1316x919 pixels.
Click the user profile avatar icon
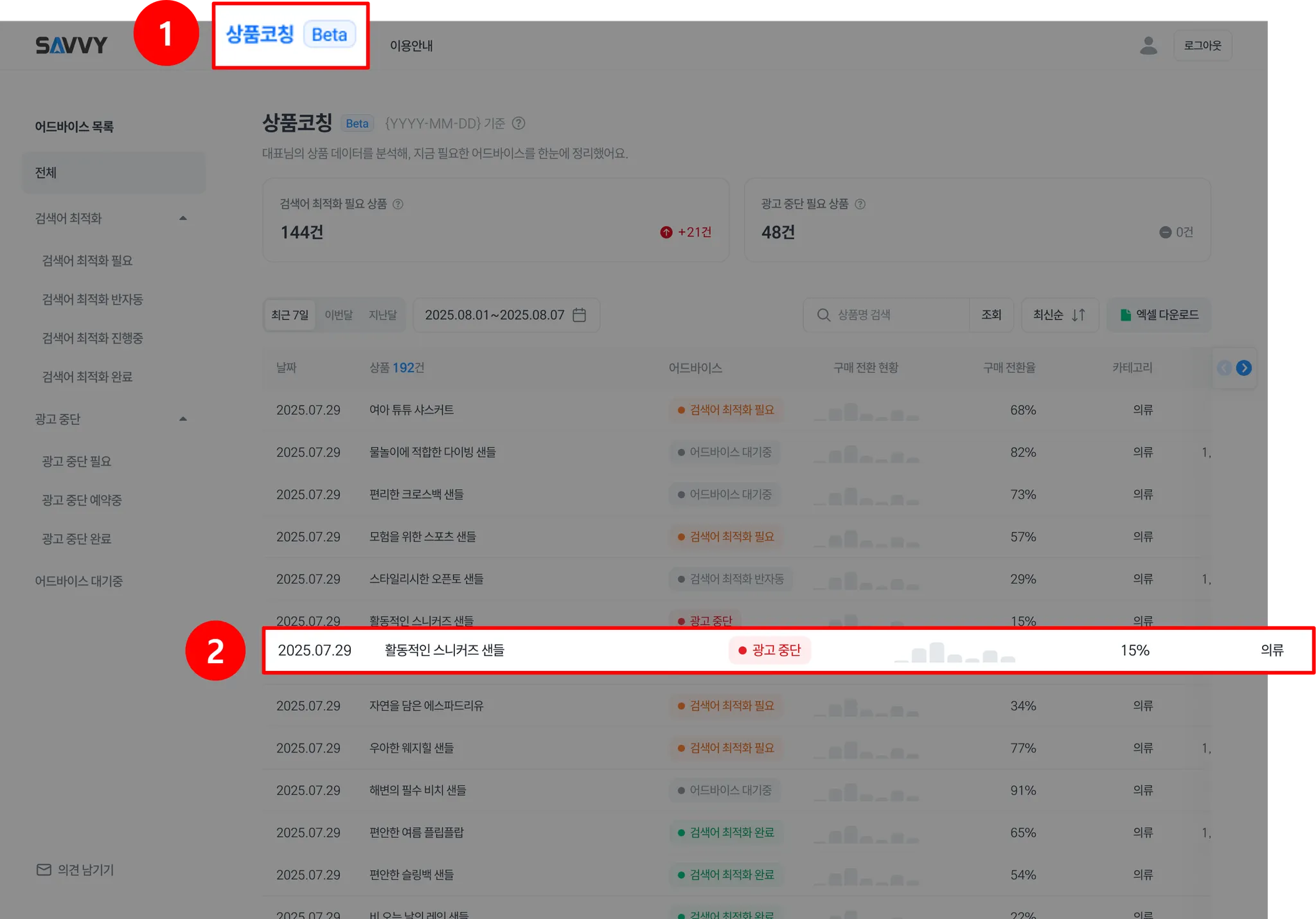[x=1148, y=46]
